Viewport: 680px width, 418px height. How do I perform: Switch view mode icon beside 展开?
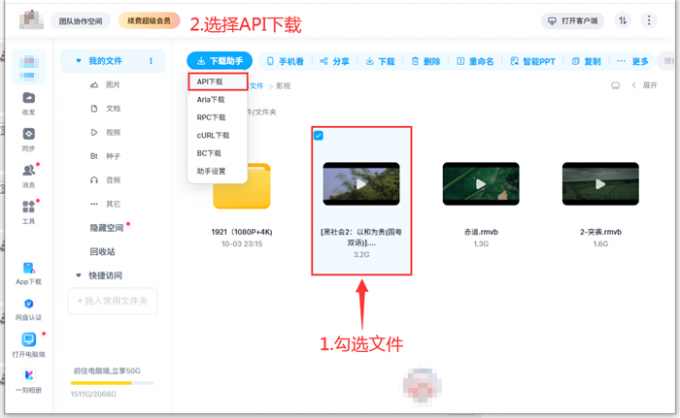click(x=615, y=85)
